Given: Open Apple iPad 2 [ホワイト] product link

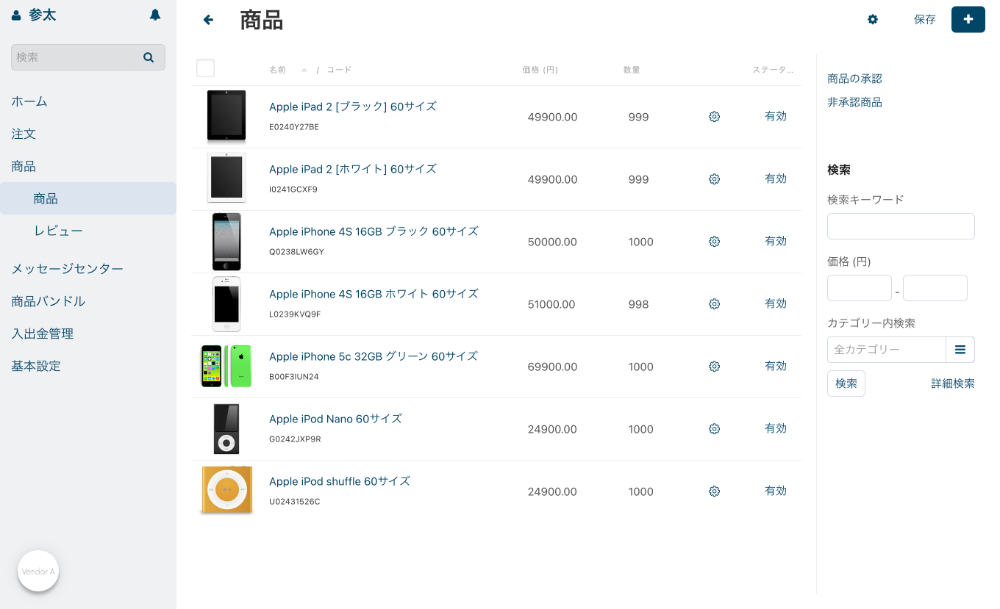Looking at the screenshot, I should [353, 169].
